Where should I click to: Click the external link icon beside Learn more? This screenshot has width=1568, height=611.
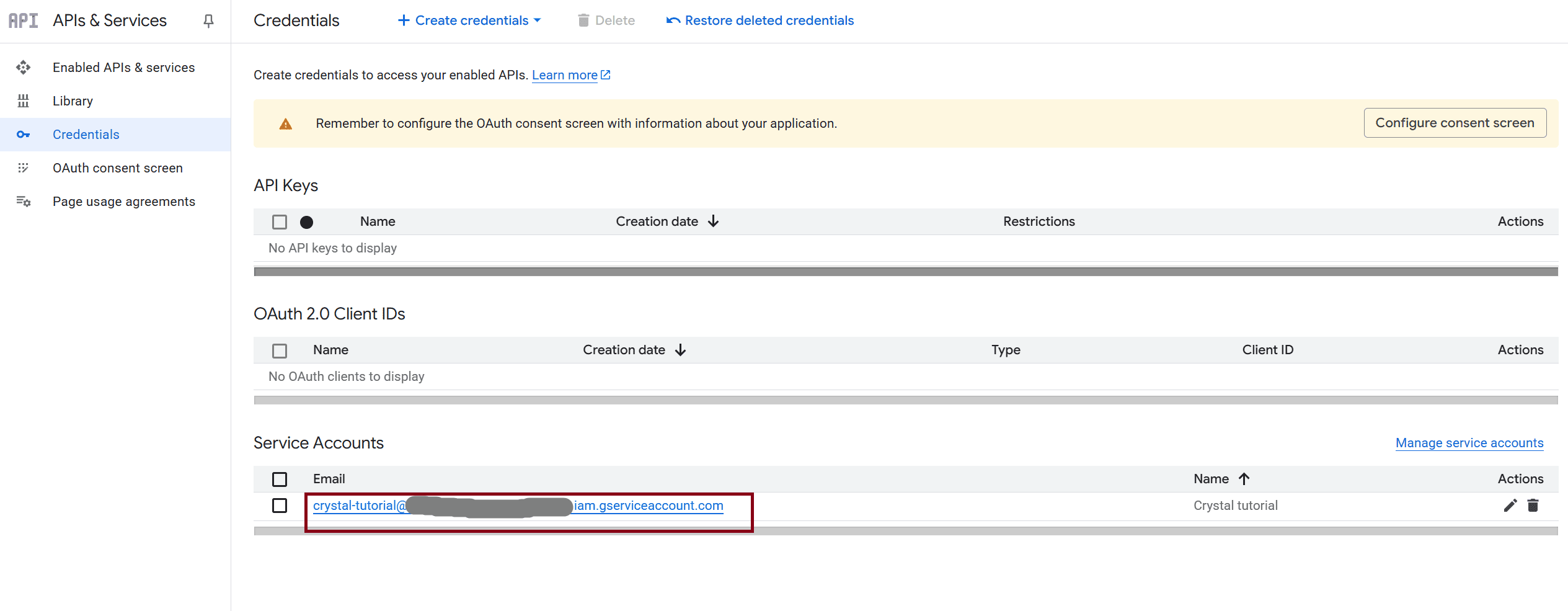click(606, 75)
